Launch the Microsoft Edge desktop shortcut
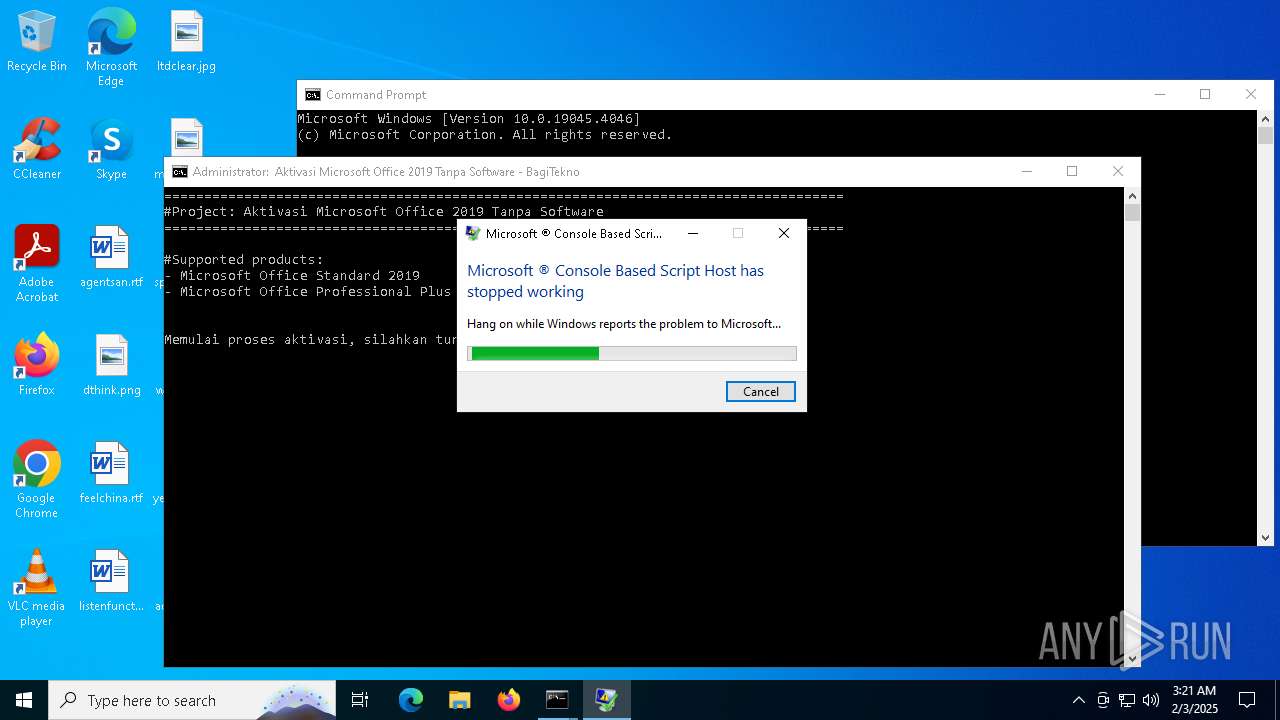1280x720 pixels. pyautogui.click(x=111, y=48)
